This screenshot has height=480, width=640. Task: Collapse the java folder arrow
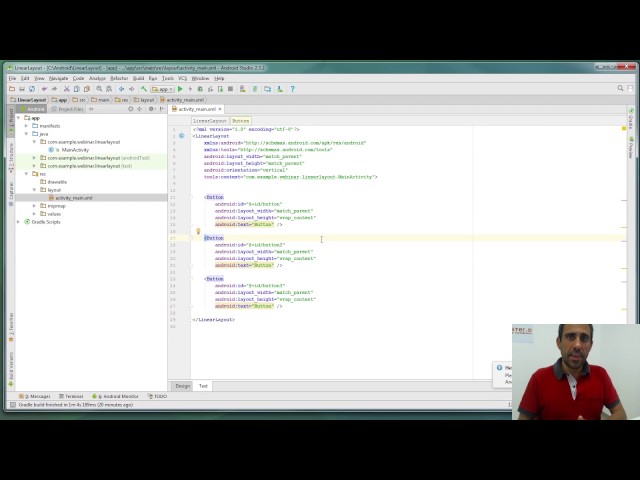27,134
